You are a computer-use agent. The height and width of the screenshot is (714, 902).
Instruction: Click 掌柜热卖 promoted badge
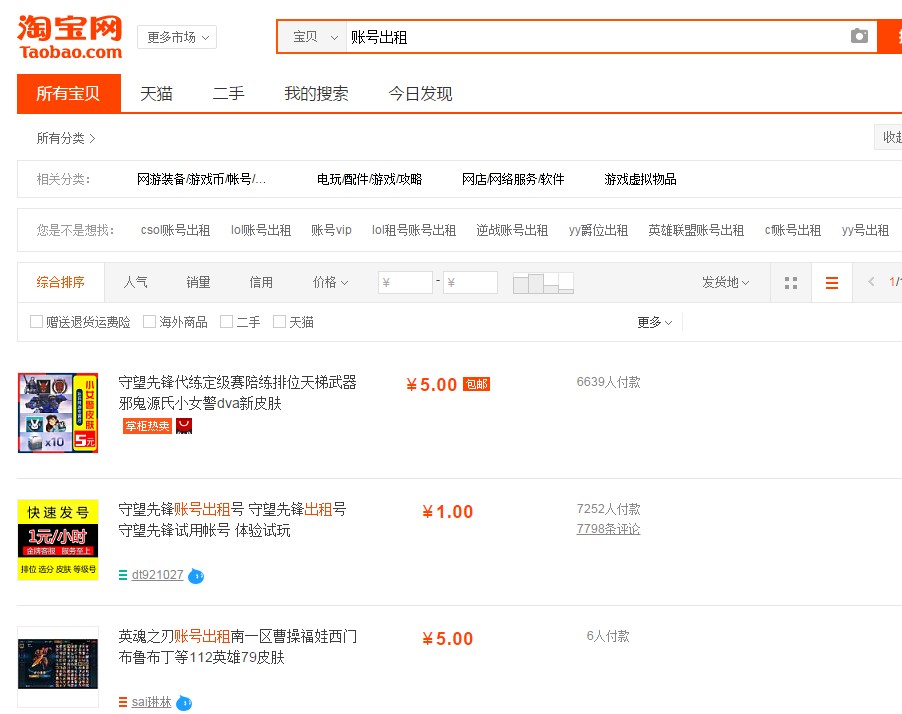(x=147, y=426)
